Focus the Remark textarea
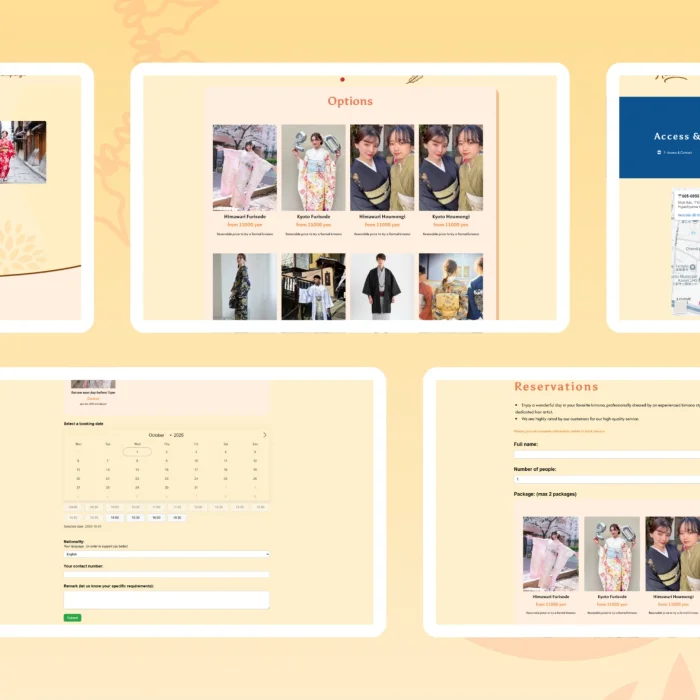The image size is (700, 700). [x=167, y=600]
